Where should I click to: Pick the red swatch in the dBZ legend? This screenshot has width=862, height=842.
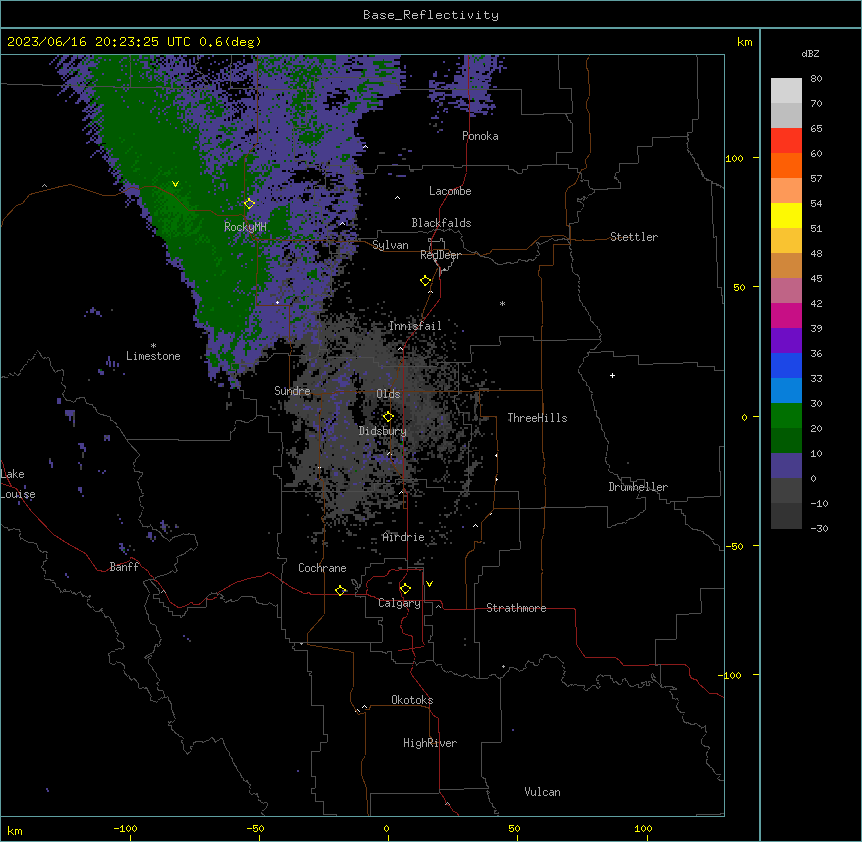(x=786, y=141)
